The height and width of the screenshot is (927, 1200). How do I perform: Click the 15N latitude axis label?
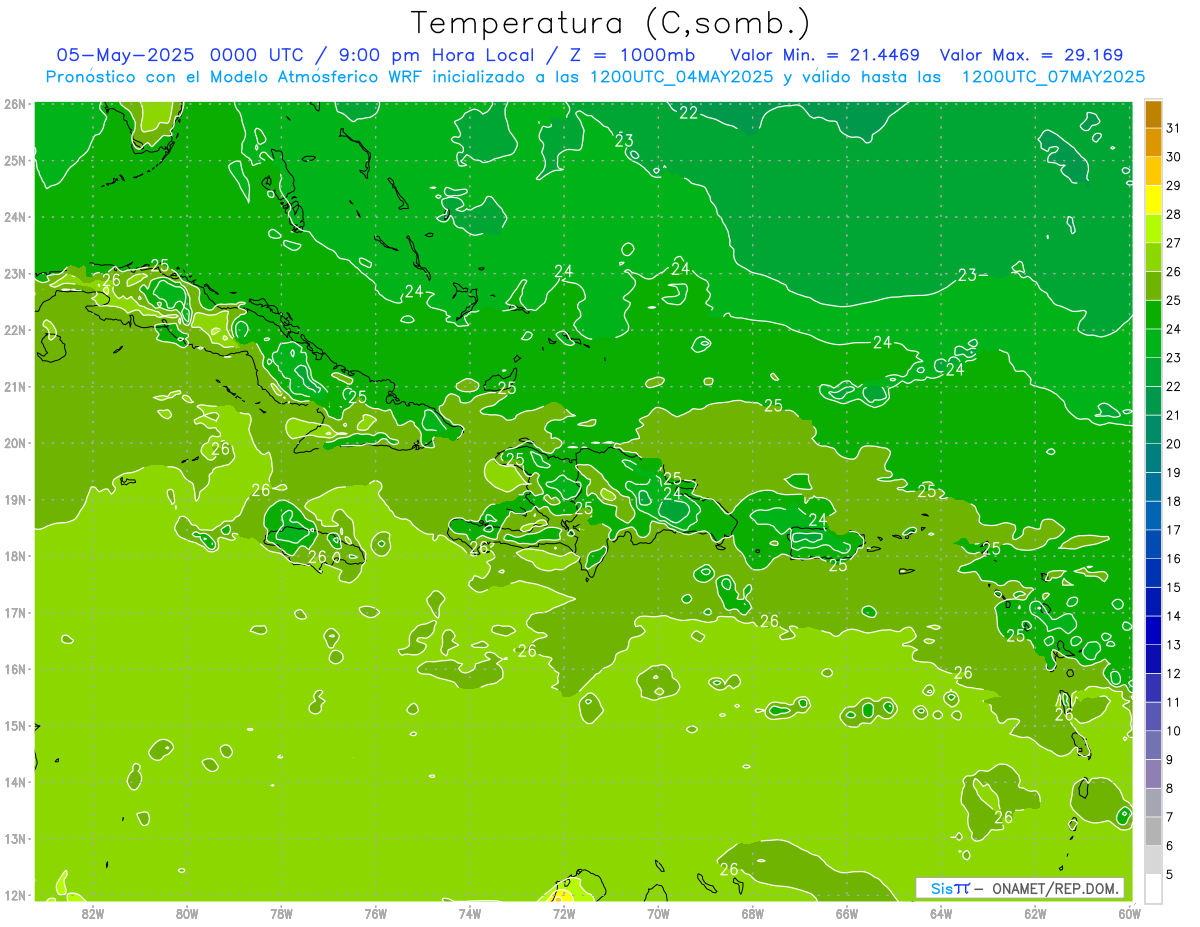pos(16,726)
